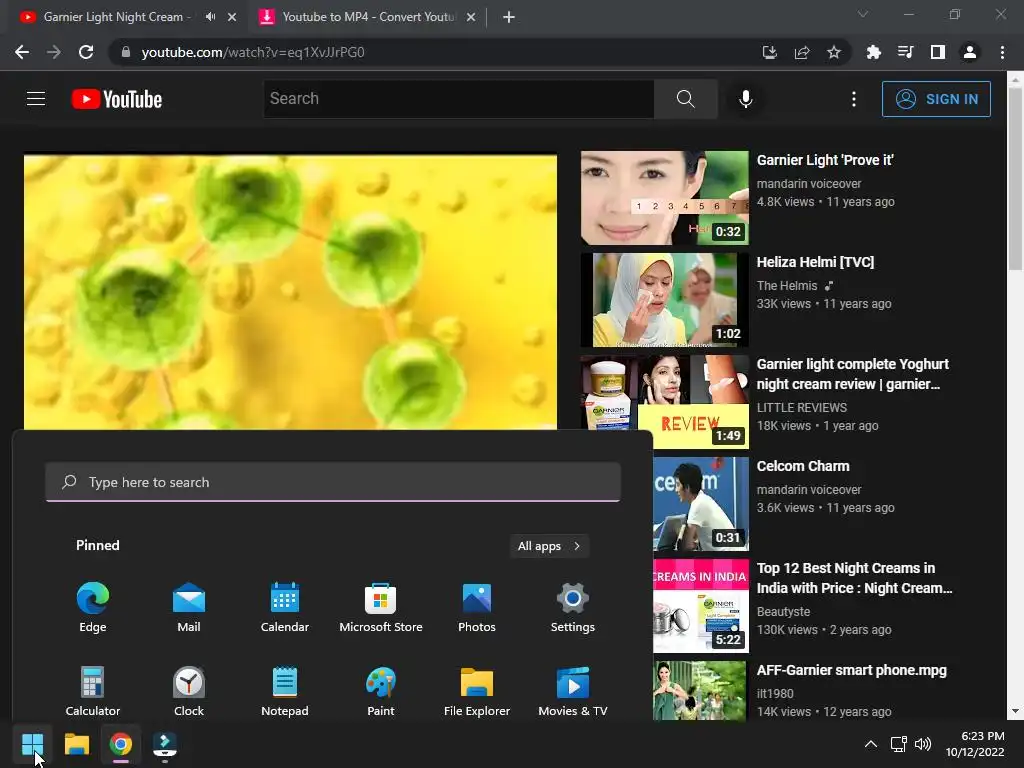This screenshot has width=1024, height=768.
Task: Click the YouTube search input field
Action: (x=458, y=99)
